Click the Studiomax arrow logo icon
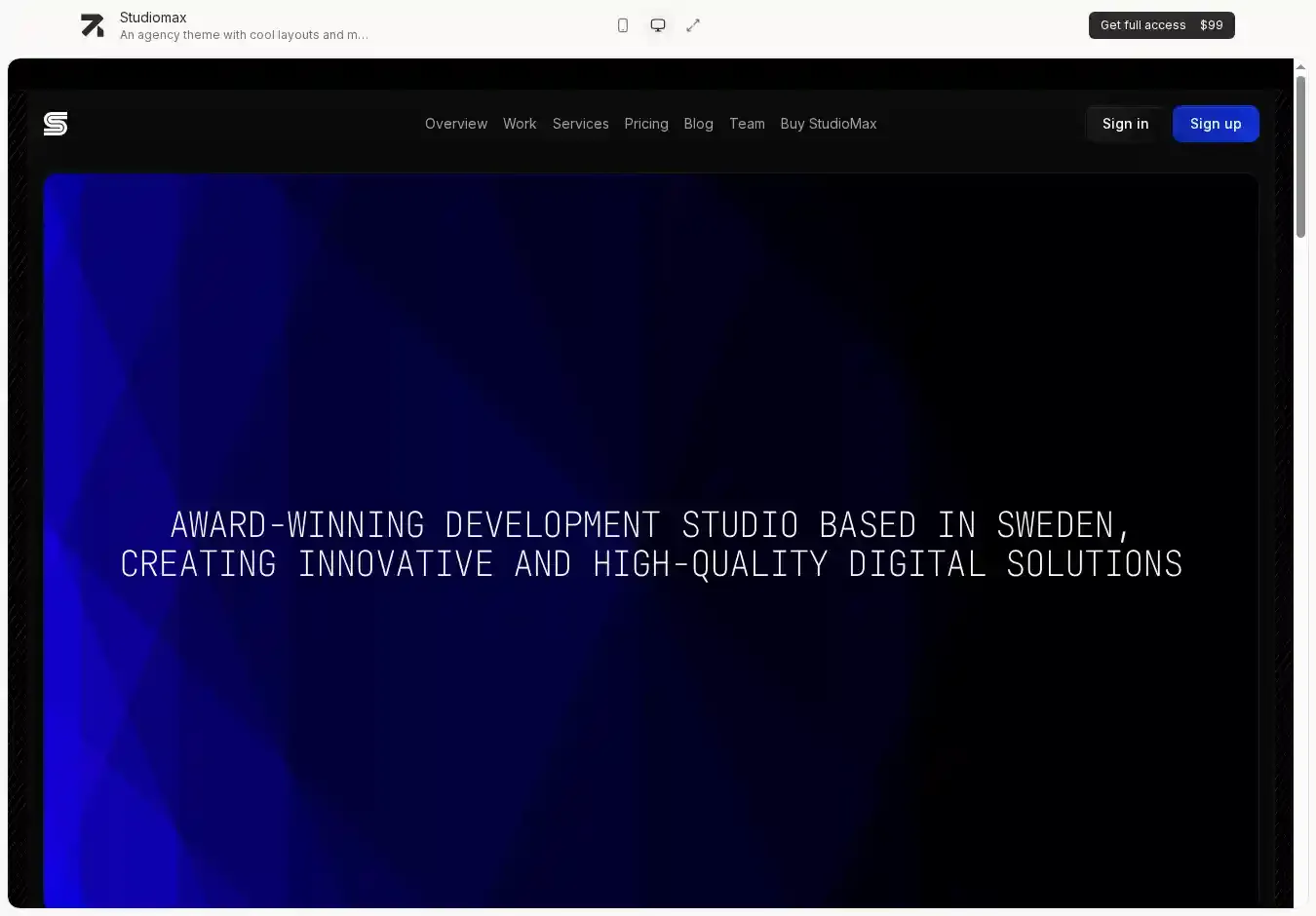Image resolution: width=1316 pixels, height=916 pixels. click(x=93, y=25)
